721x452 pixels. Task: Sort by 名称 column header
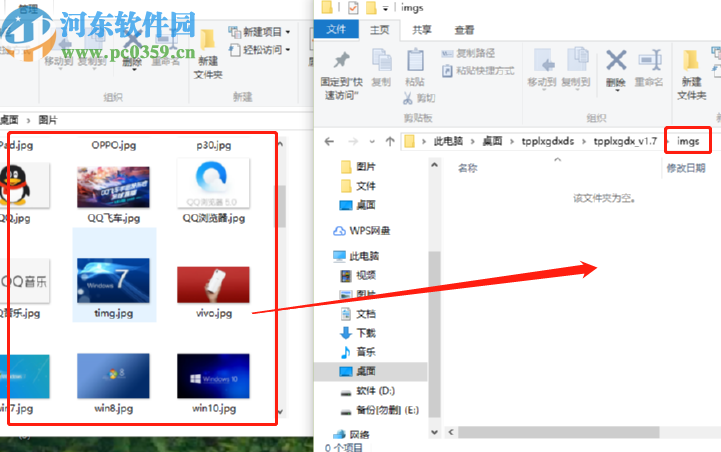(468, 168)
